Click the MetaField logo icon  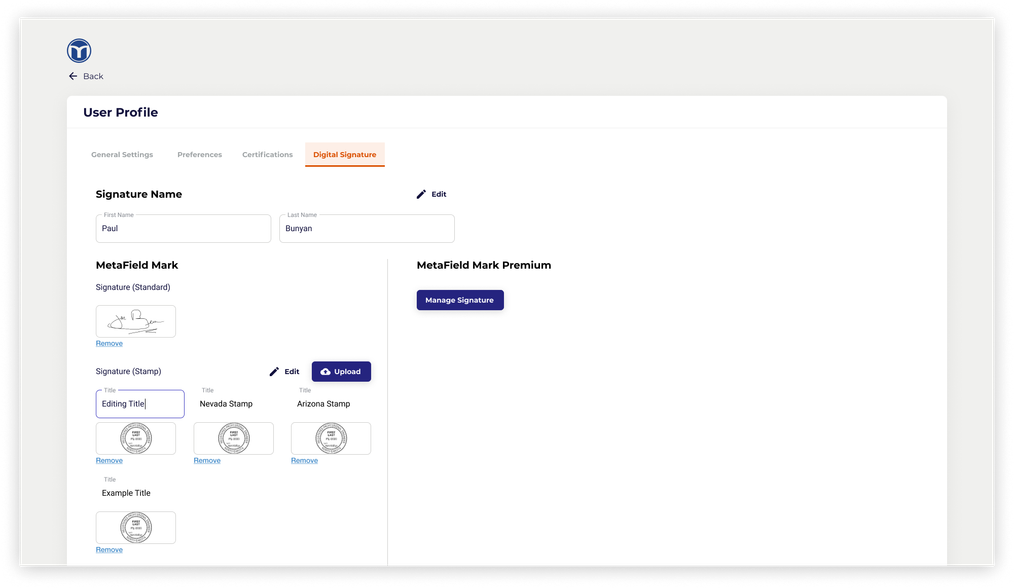coord(79,51)
